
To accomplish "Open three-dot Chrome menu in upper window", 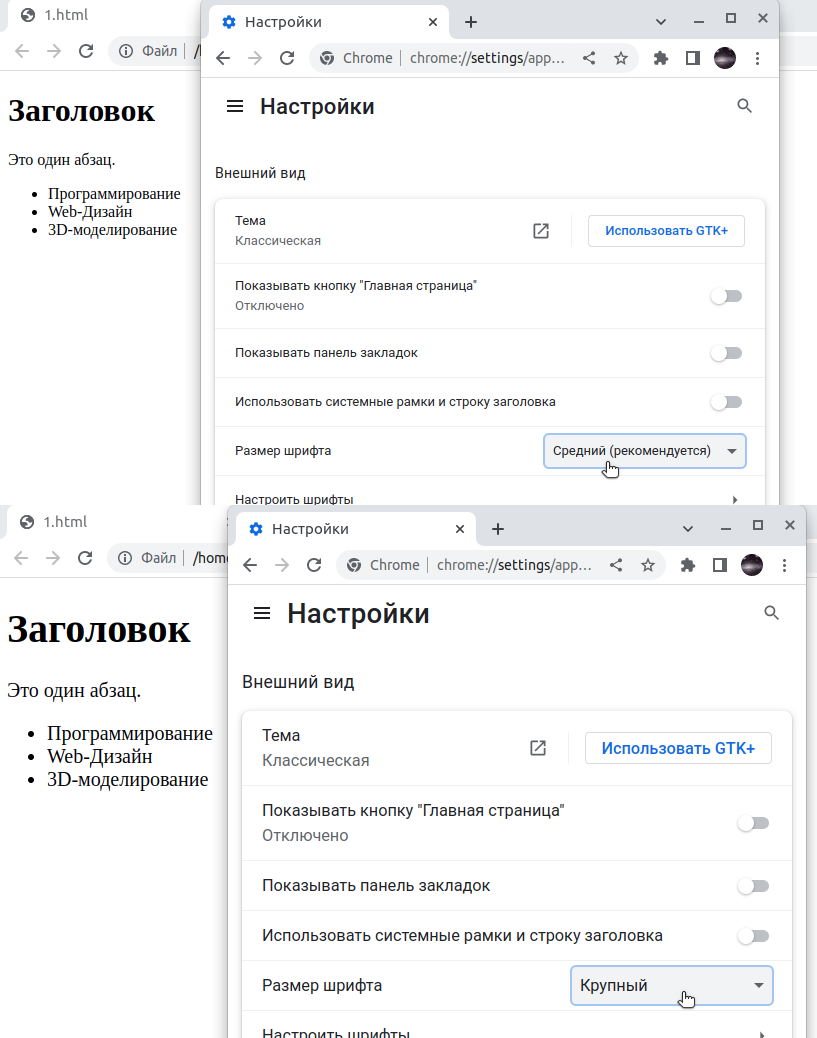I will [757, 58].
